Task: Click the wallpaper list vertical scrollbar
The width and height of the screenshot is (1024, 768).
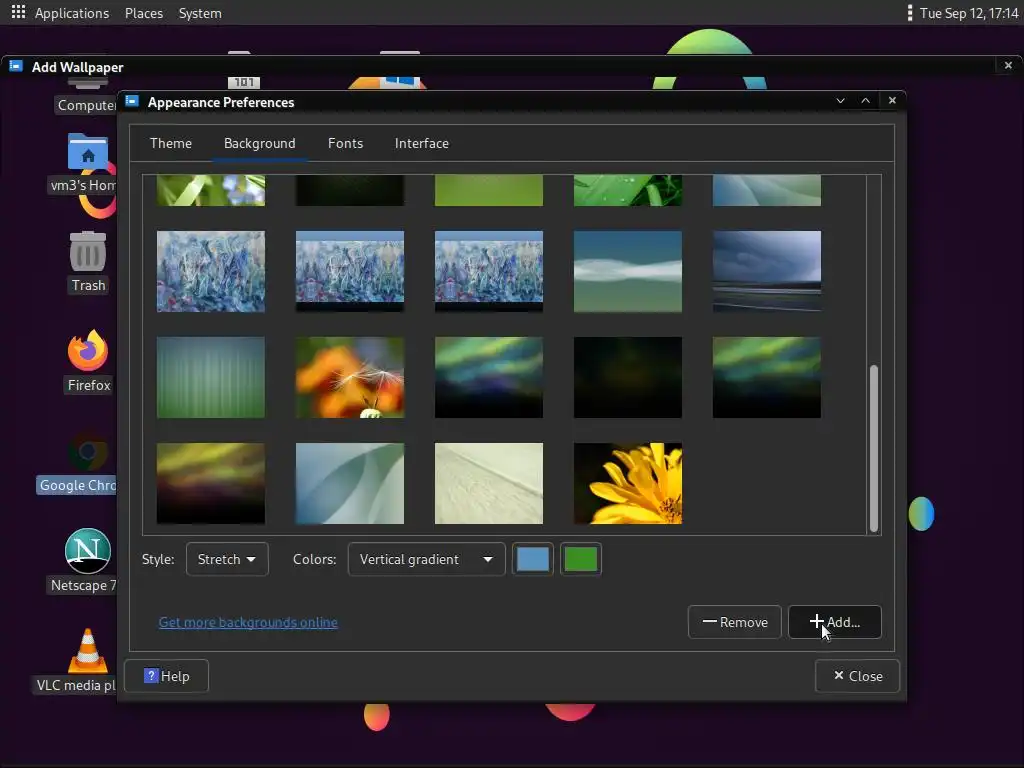Action: (x=874, y=449)
